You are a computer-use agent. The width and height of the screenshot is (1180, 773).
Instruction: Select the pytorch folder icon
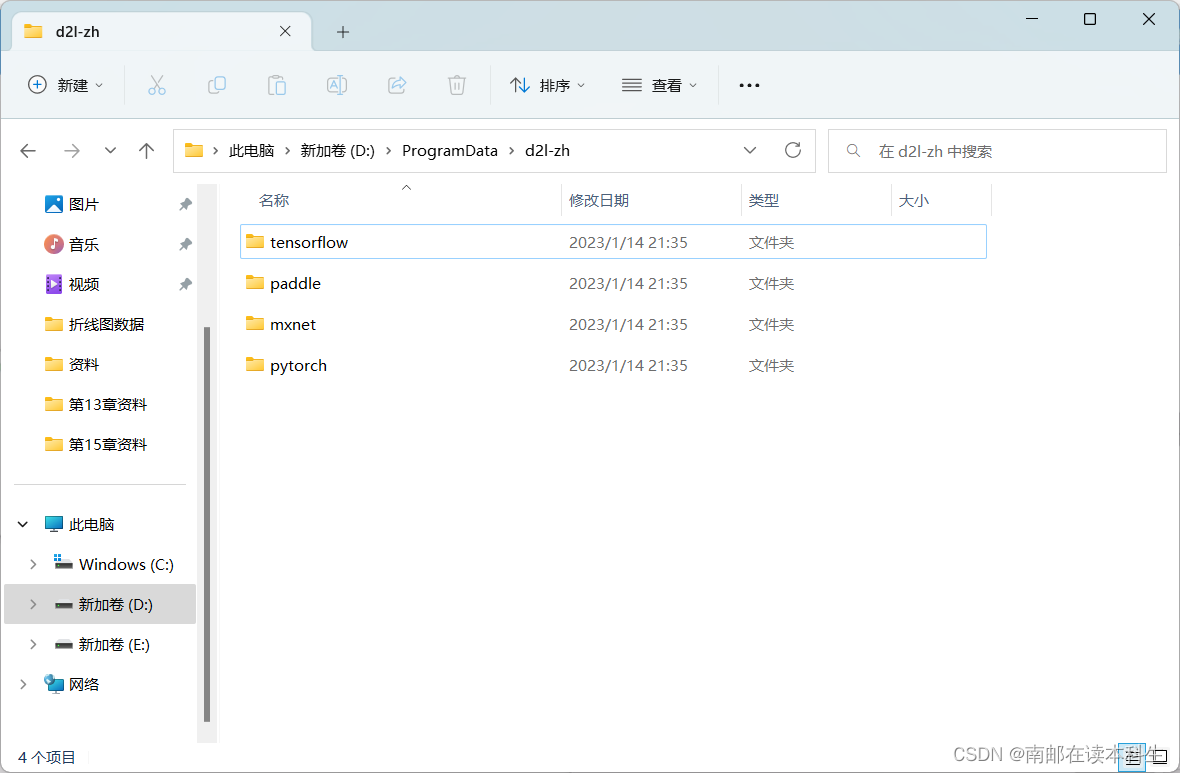255,365
